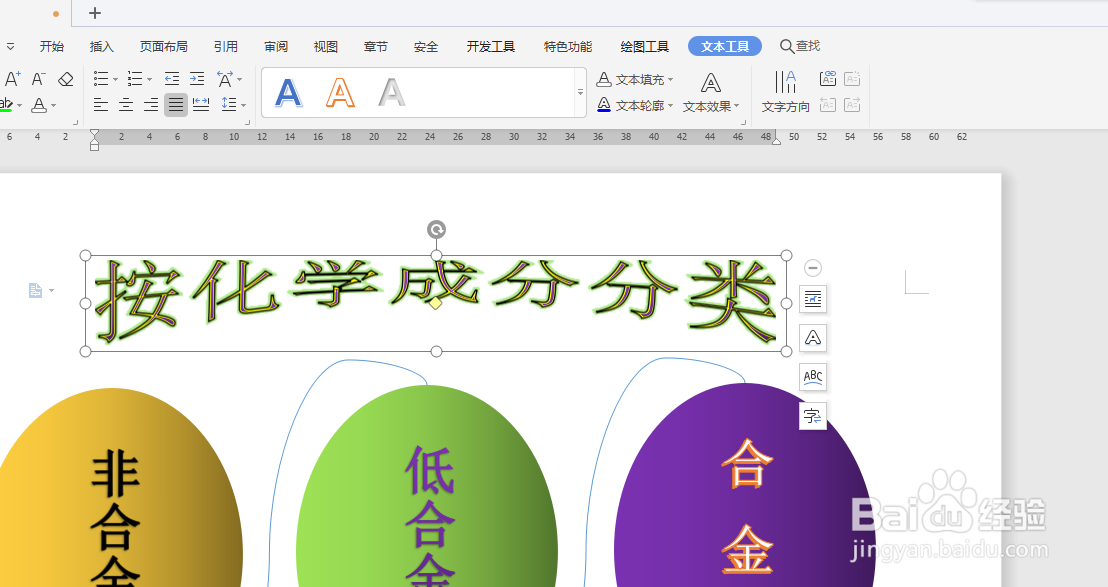Toggle center paragraph alignment
This screenshot has width=1108, height=587.
pos(126,105)
